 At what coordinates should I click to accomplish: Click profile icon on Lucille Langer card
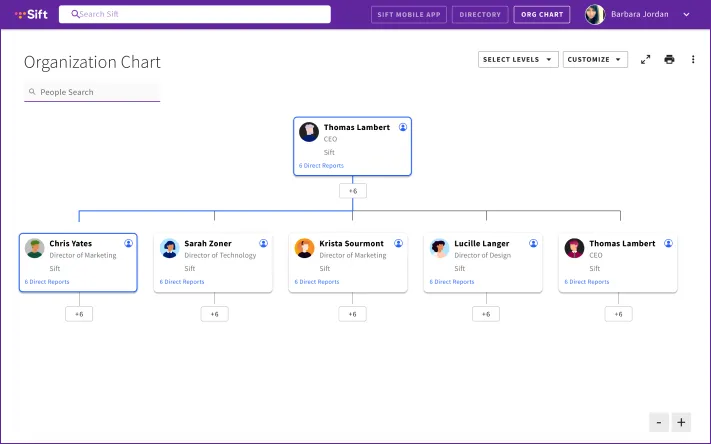click(533, 243)
